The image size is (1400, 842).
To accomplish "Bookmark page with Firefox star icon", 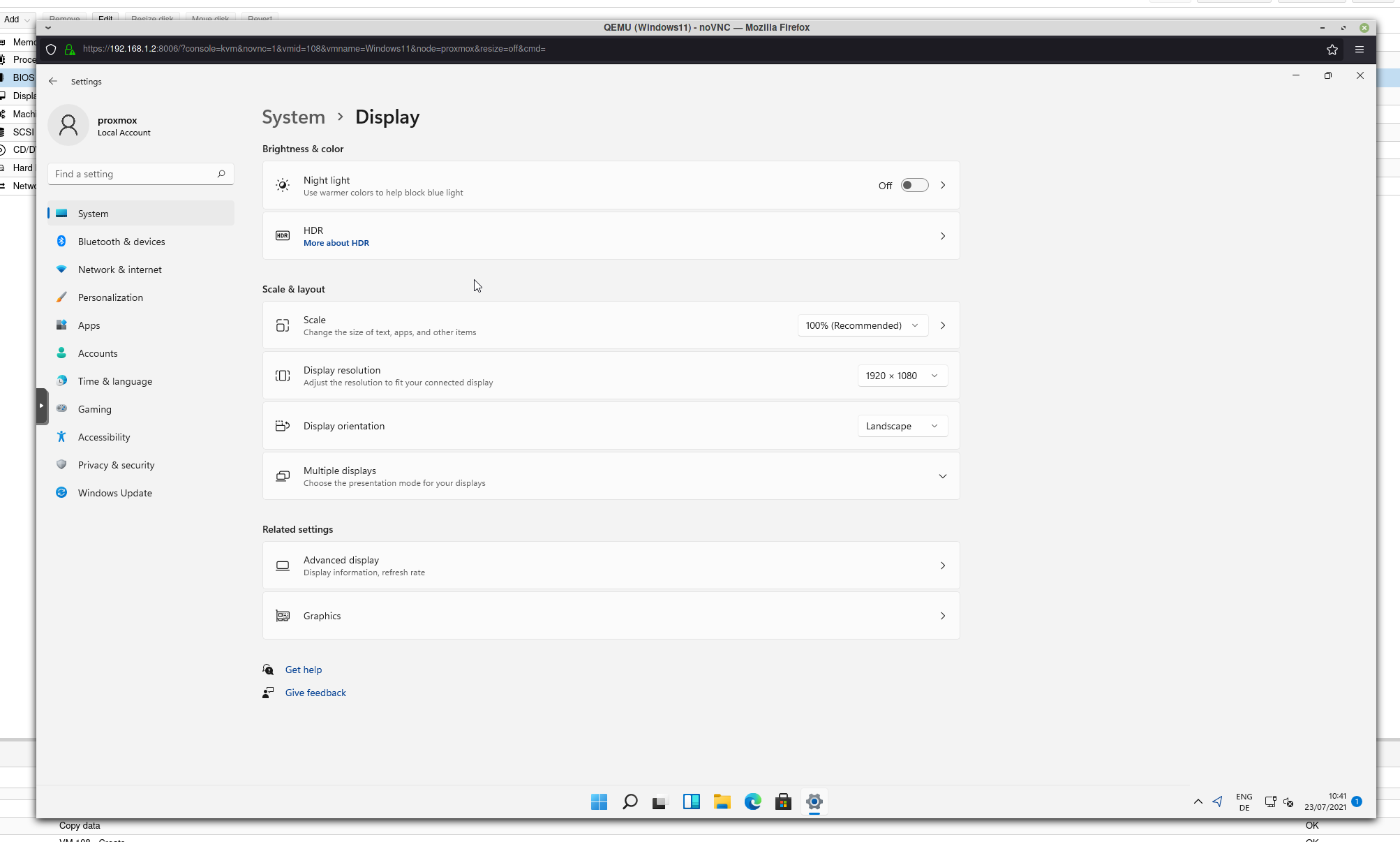I will pos(1332,49).
